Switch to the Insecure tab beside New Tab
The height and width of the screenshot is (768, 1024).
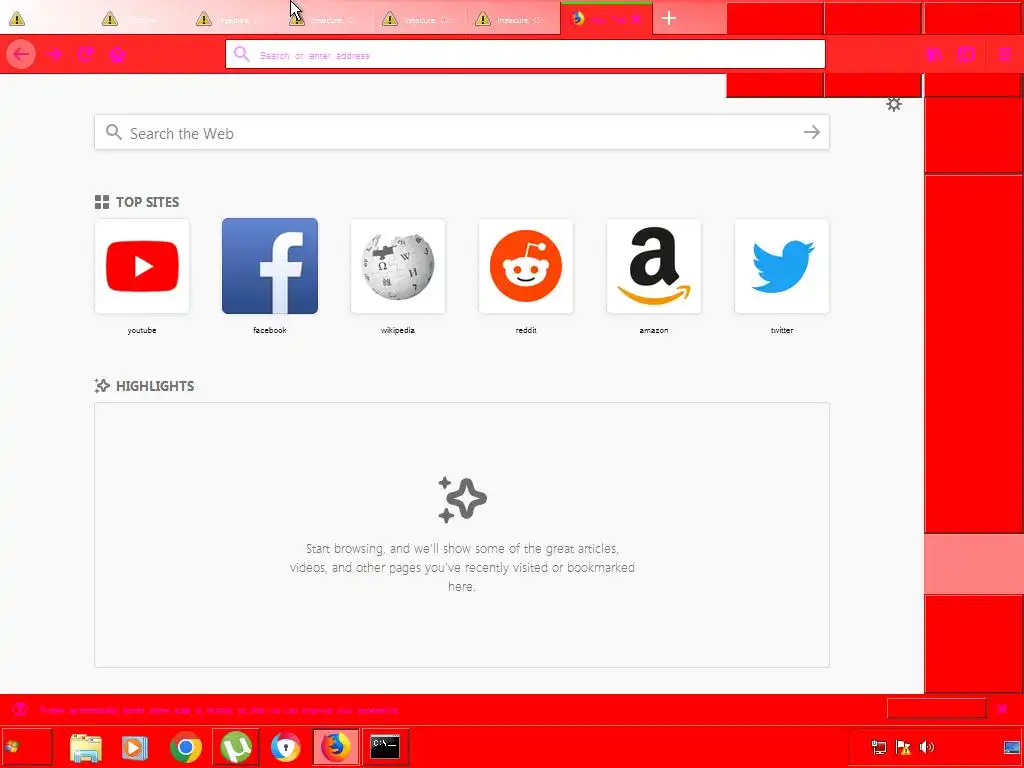tap(513, 19)
